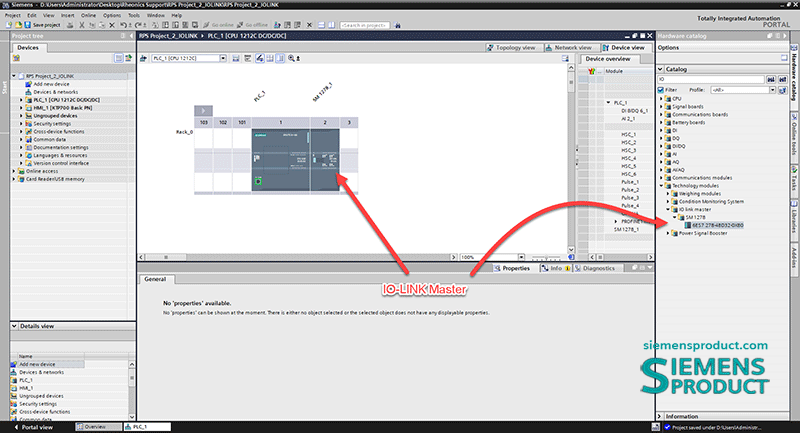Collapse the Catalog section chevron

pyautogui.click(x=660, y=69)
